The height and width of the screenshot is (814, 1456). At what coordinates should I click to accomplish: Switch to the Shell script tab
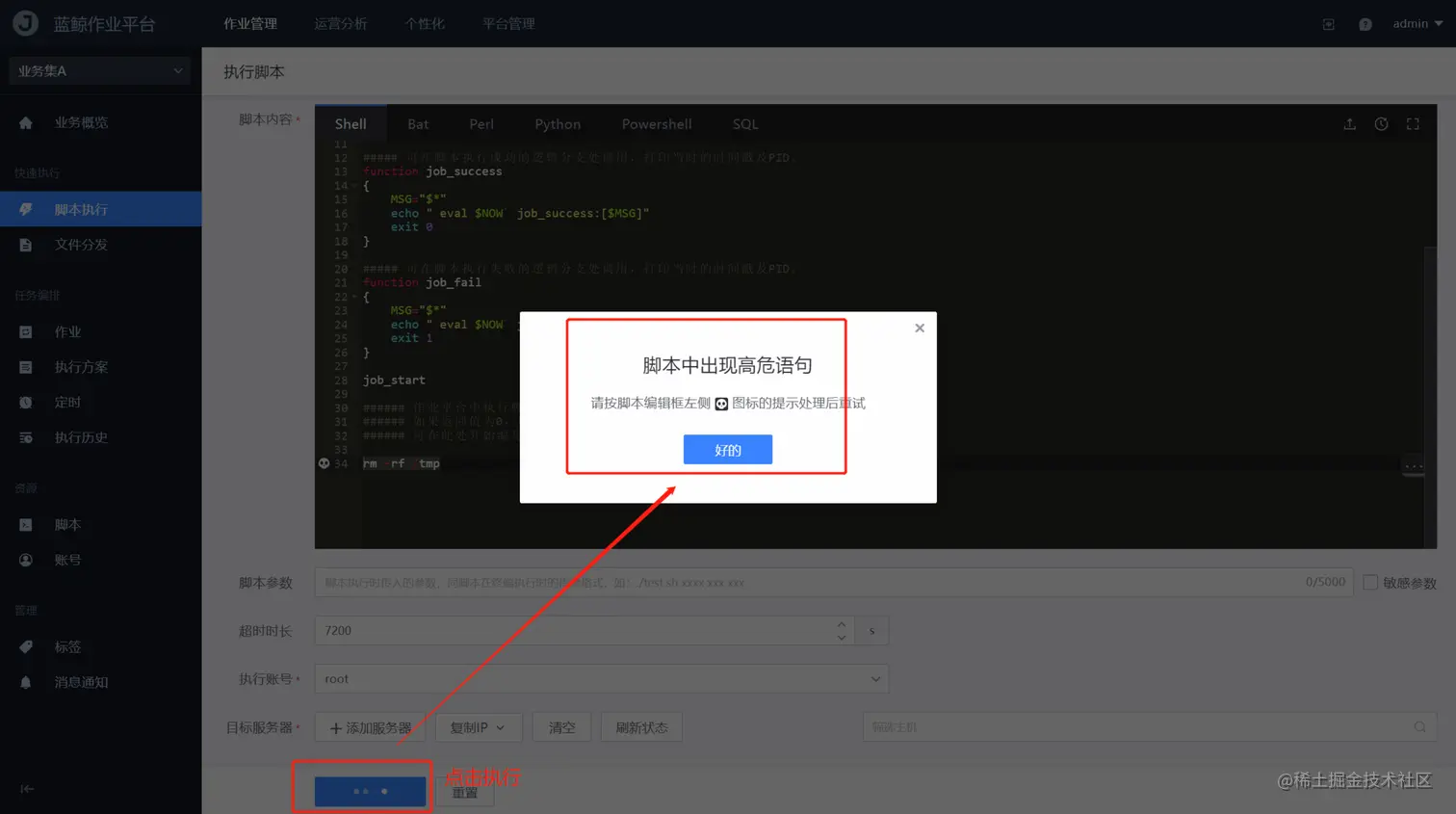[351, 124]
